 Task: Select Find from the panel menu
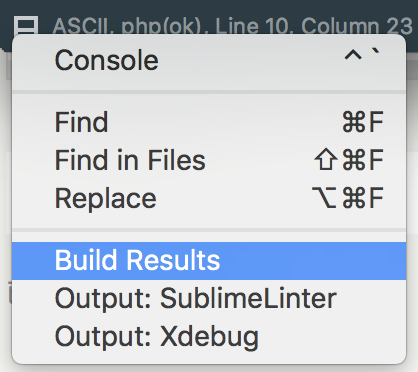[x=209, y=122]
